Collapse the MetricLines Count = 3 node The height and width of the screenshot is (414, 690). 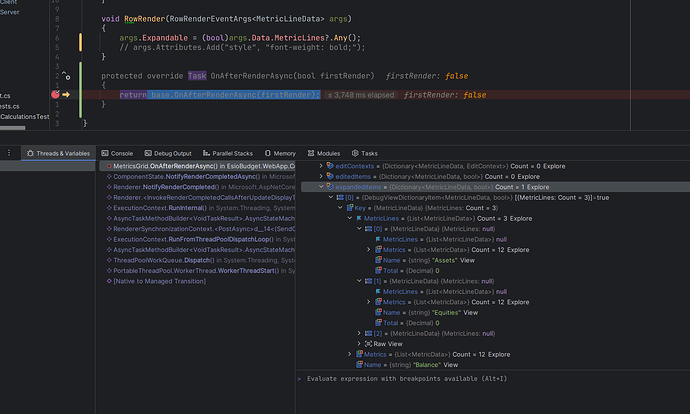pos(349,218)
